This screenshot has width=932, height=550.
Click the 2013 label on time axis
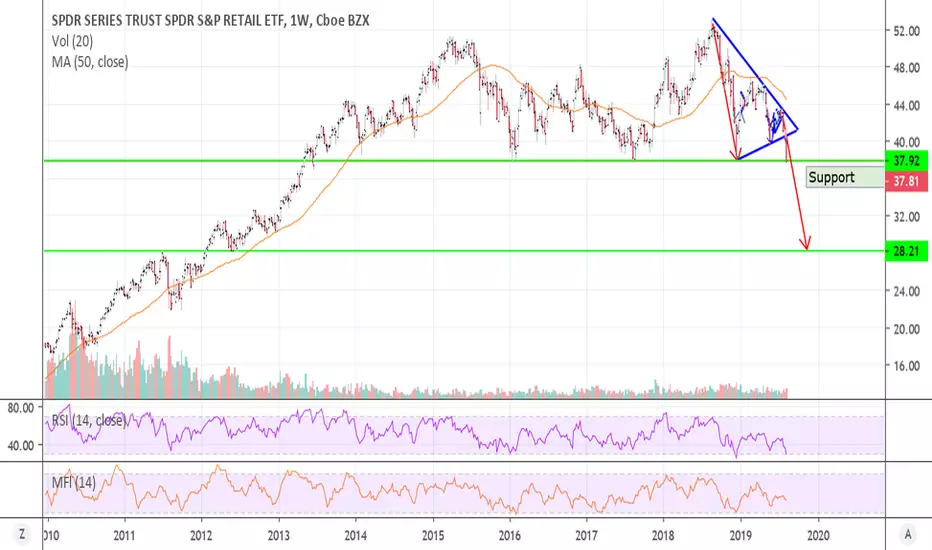pyautogui.click(x=278, y=536)
